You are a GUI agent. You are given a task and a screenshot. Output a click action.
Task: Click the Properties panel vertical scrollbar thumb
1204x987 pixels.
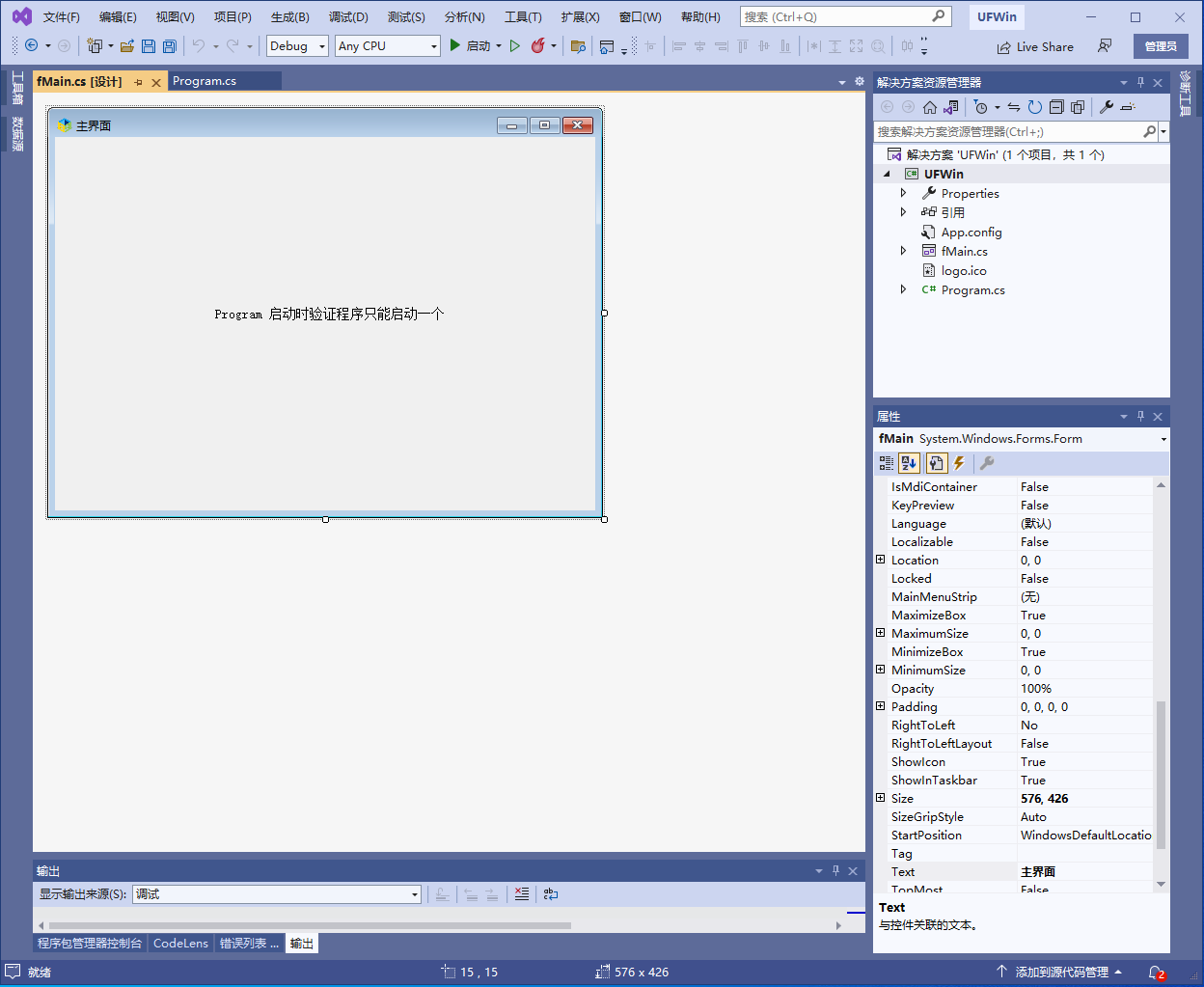1161,775
